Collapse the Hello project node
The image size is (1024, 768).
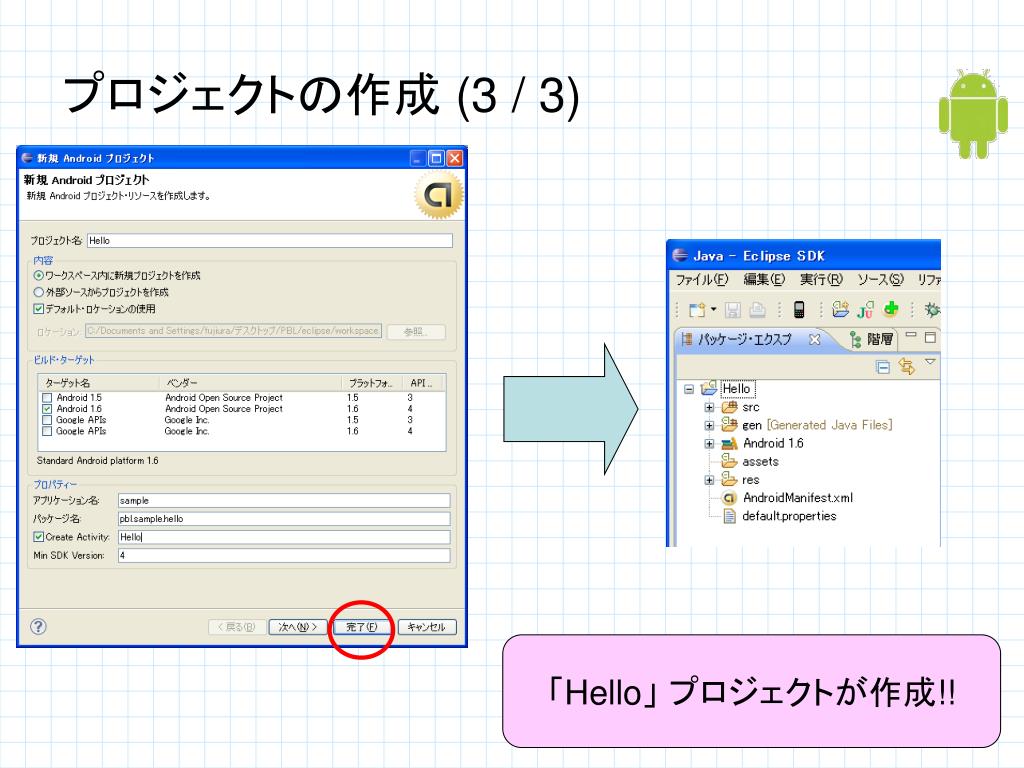point(688,389)
